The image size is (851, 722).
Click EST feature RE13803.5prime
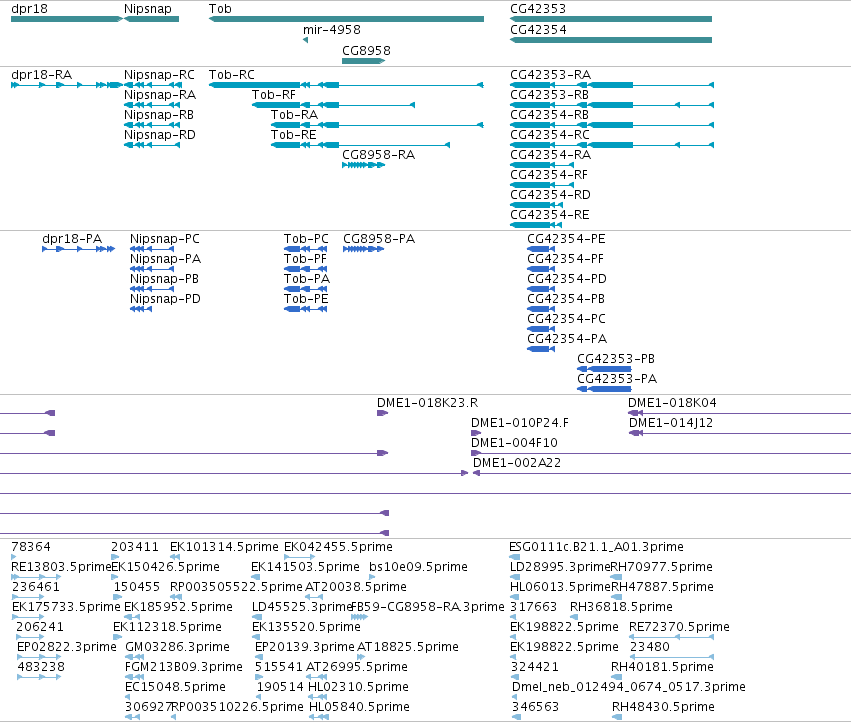pyautogui.click(x=36, y=577)
